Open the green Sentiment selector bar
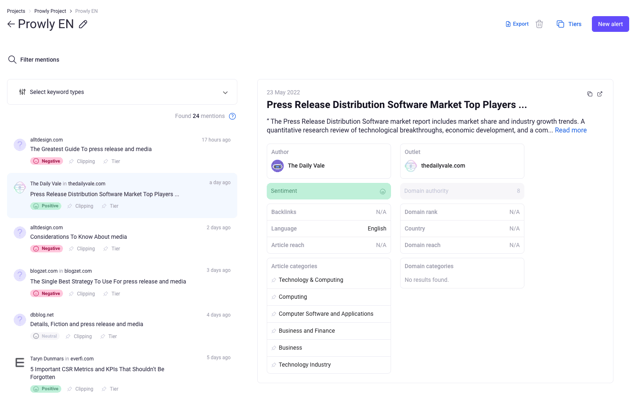The height and width of the screenshot is (396, 630). click(329, 191)
